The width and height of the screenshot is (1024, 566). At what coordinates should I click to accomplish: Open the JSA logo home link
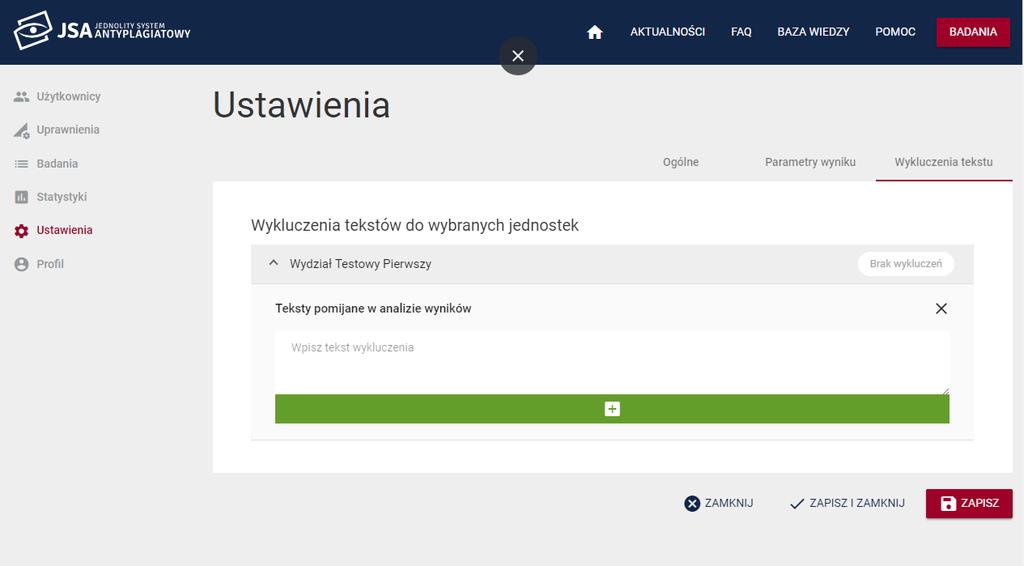(102, 30)
